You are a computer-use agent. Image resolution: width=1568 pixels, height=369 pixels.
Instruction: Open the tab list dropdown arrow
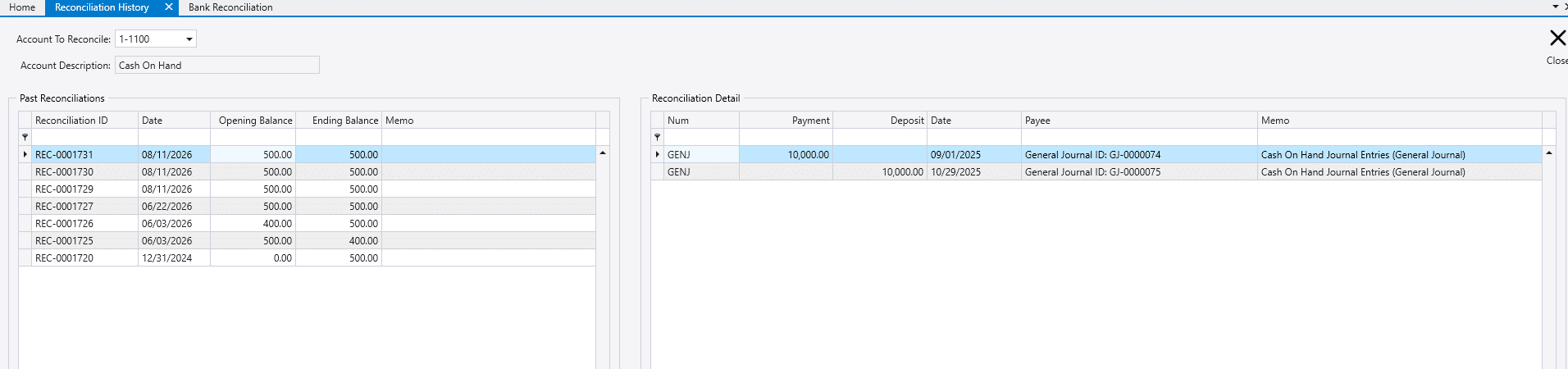(x=1555, y=7)
